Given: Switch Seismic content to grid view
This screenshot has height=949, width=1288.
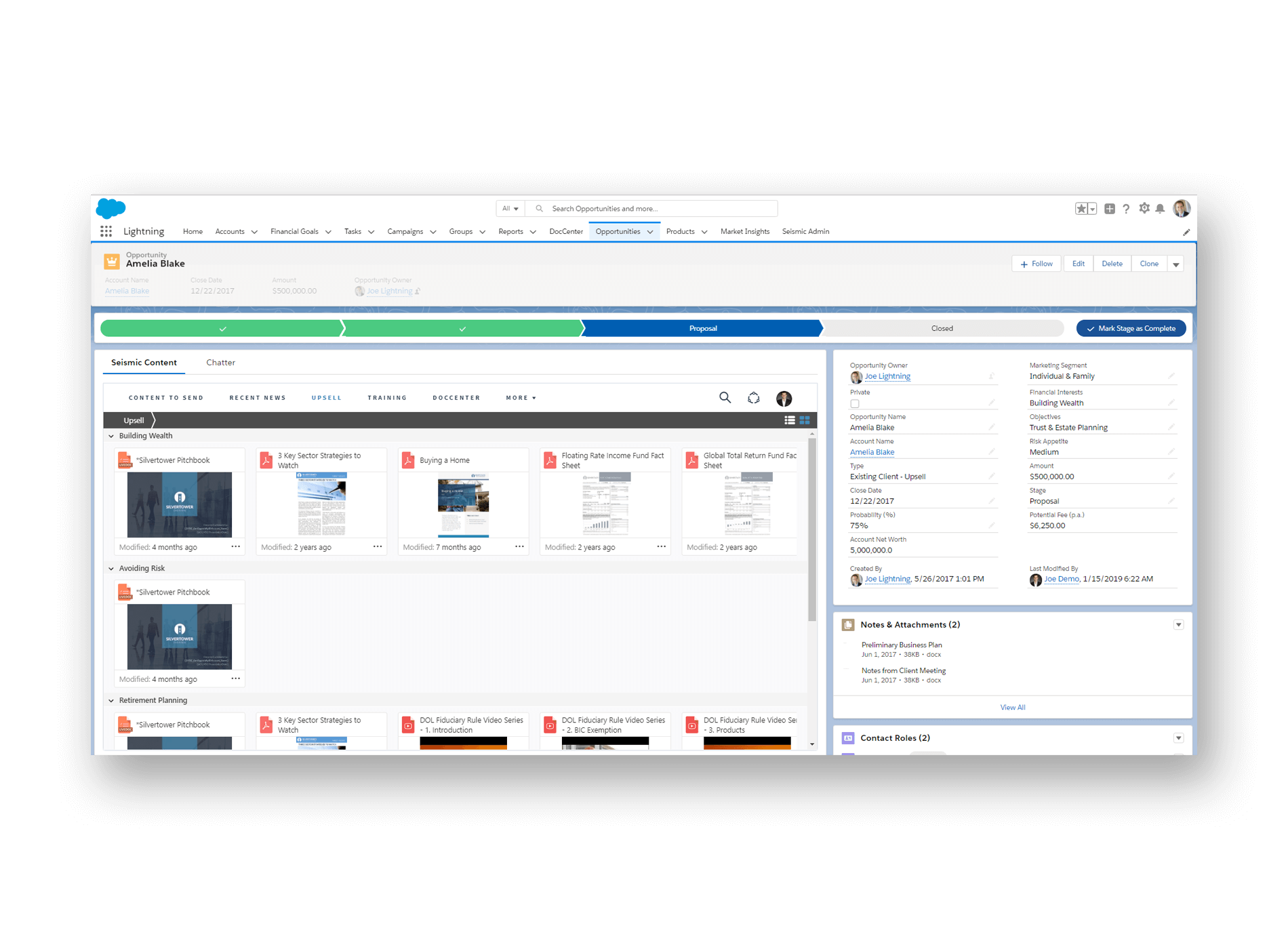Looking at the screenshot, I should pyautogui.click(x=805, y=420).
